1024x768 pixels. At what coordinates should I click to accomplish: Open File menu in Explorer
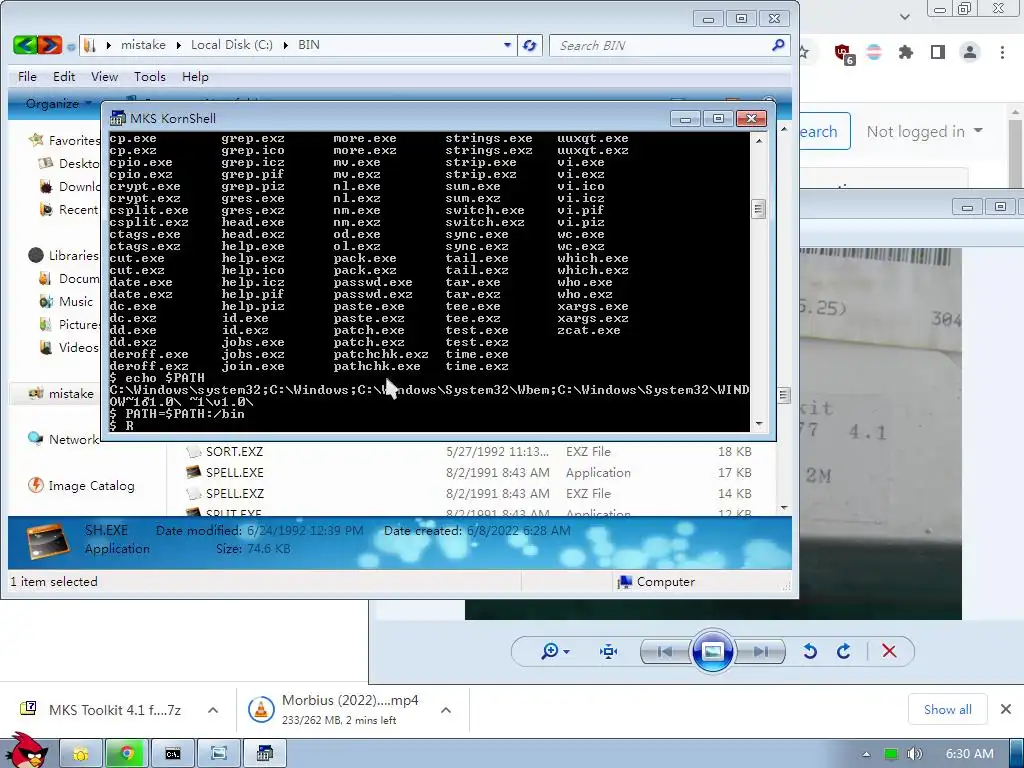[x=27, y=76]
